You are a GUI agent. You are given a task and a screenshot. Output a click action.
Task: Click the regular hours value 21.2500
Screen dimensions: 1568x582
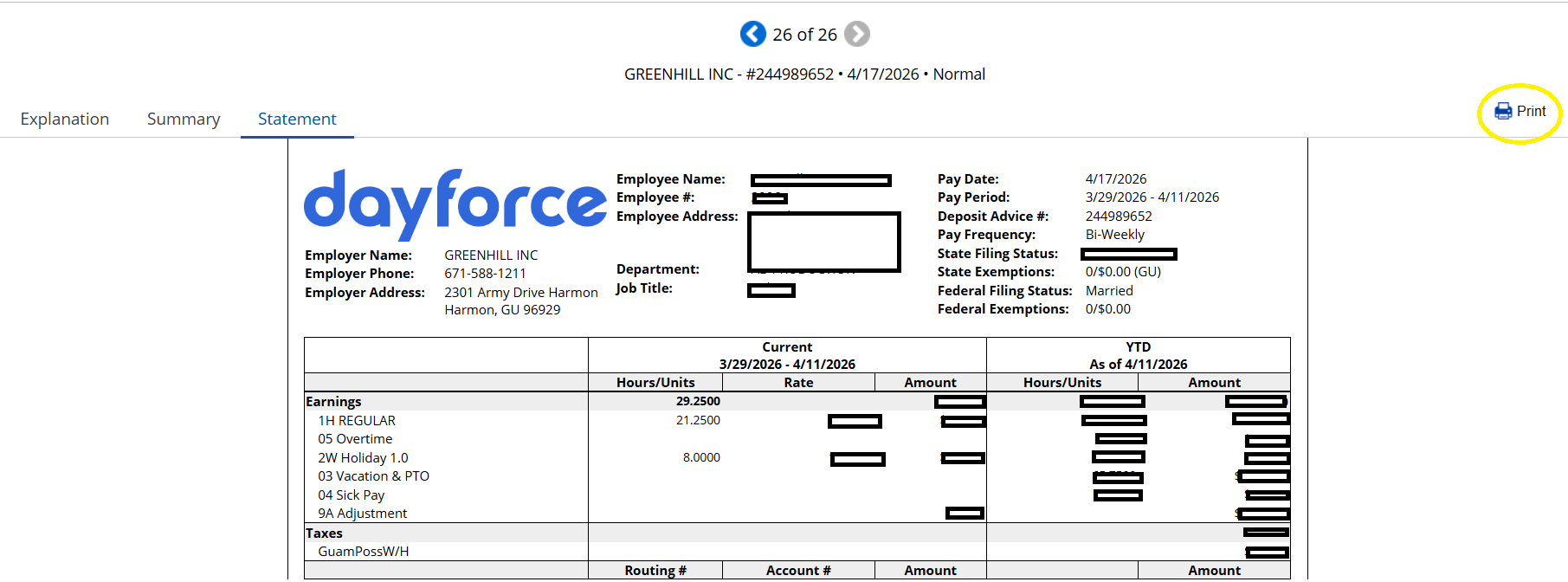698,420
